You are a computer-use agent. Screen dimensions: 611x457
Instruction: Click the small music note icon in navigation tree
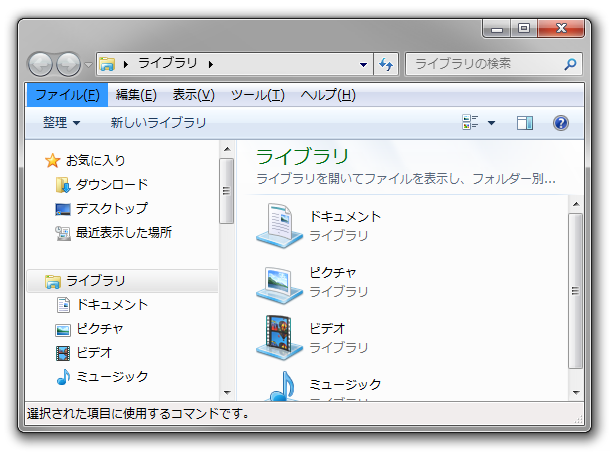(x=63, y=377)
